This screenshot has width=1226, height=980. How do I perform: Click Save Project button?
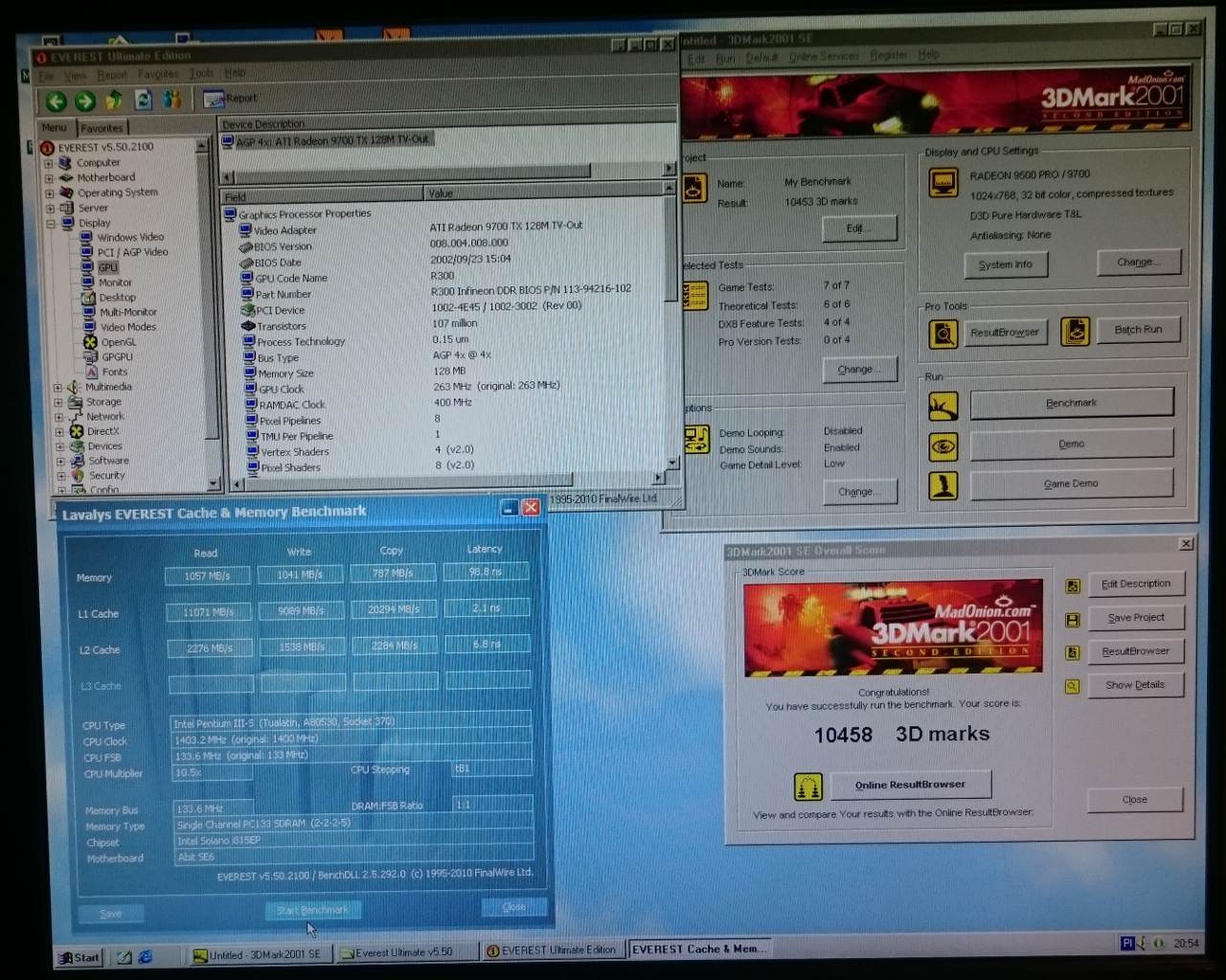(x=1136, y=618)
